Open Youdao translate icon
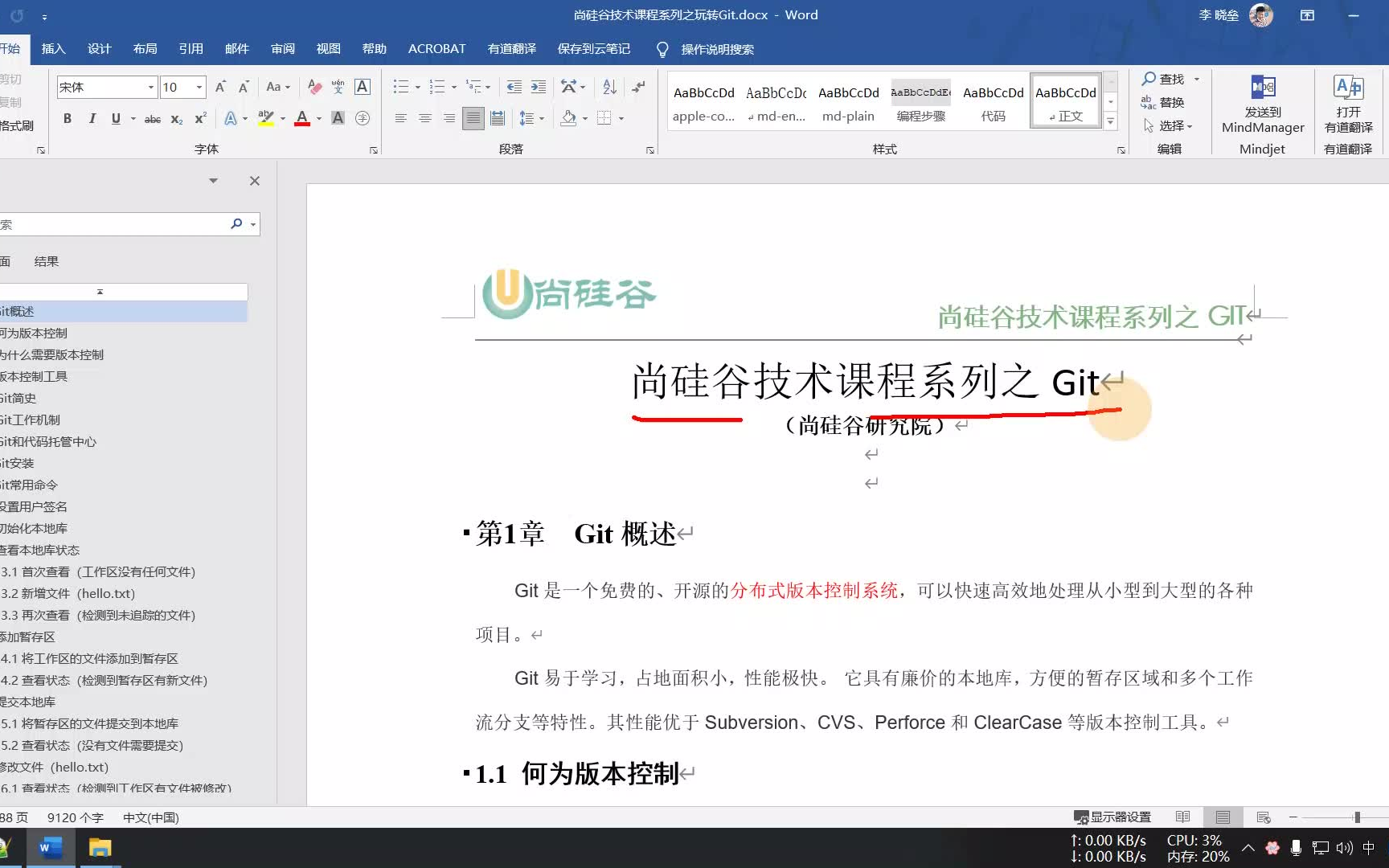 pyautogui.click(x=1348, y=104)
